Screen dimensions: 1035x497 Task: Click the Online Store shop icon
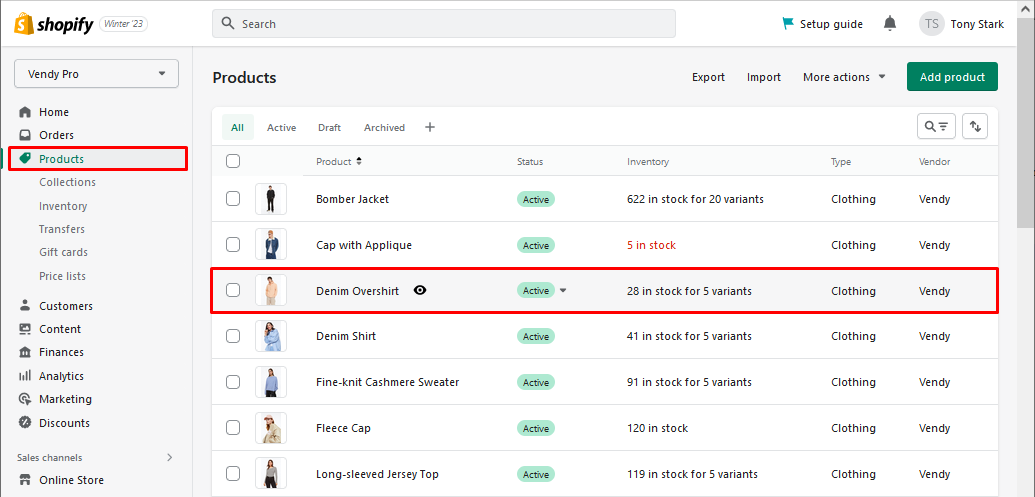click(25, 480)
